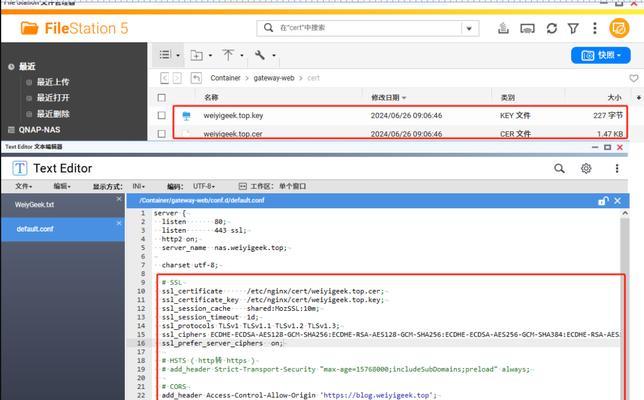Viewport: 644px width, 400px height.
Task: Open Text Editor search magnifier
Action: click(559, 168)
